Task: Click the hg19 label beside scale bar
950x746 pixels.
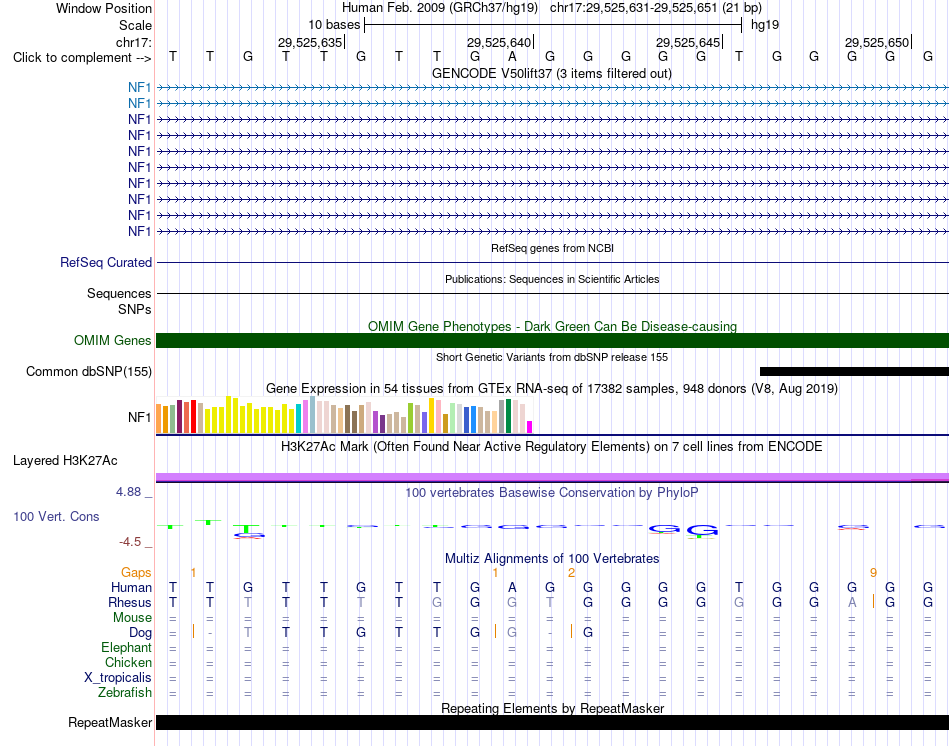Action: (x=765, y=25)
